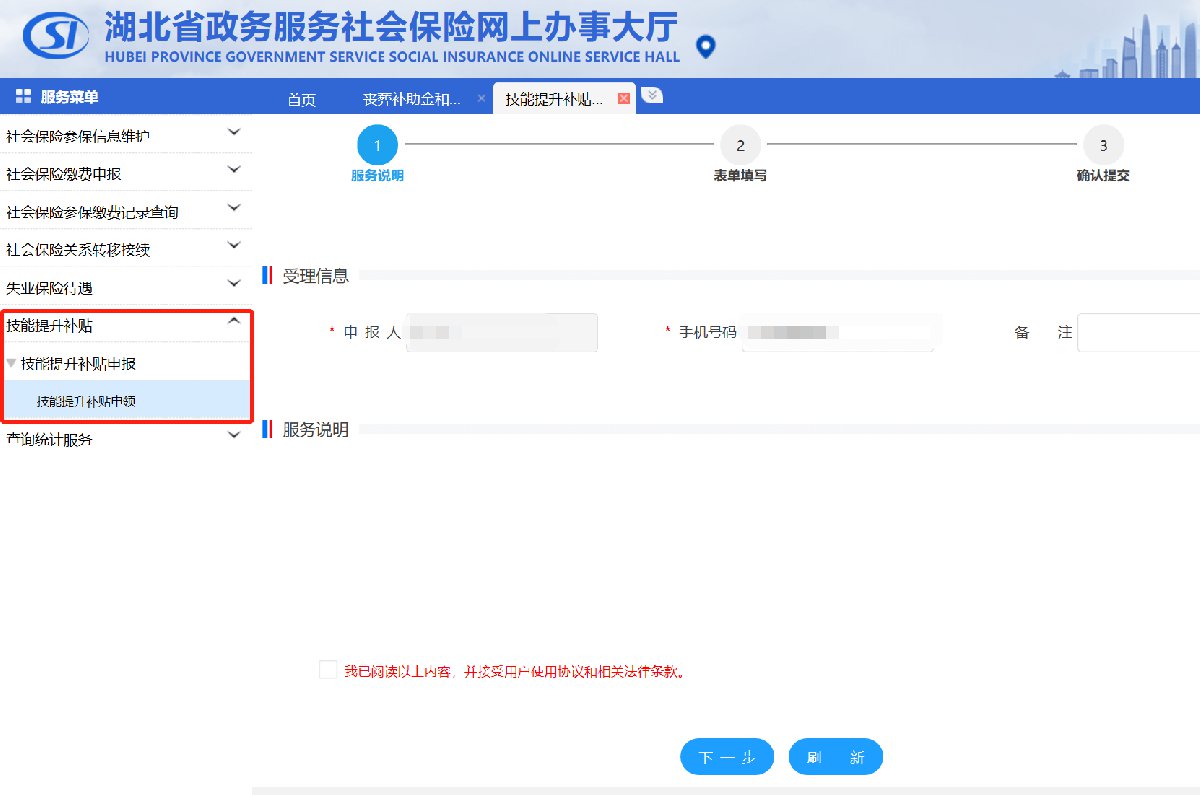Collapse 技能提升补贴申报 tree node triangle

11,363
